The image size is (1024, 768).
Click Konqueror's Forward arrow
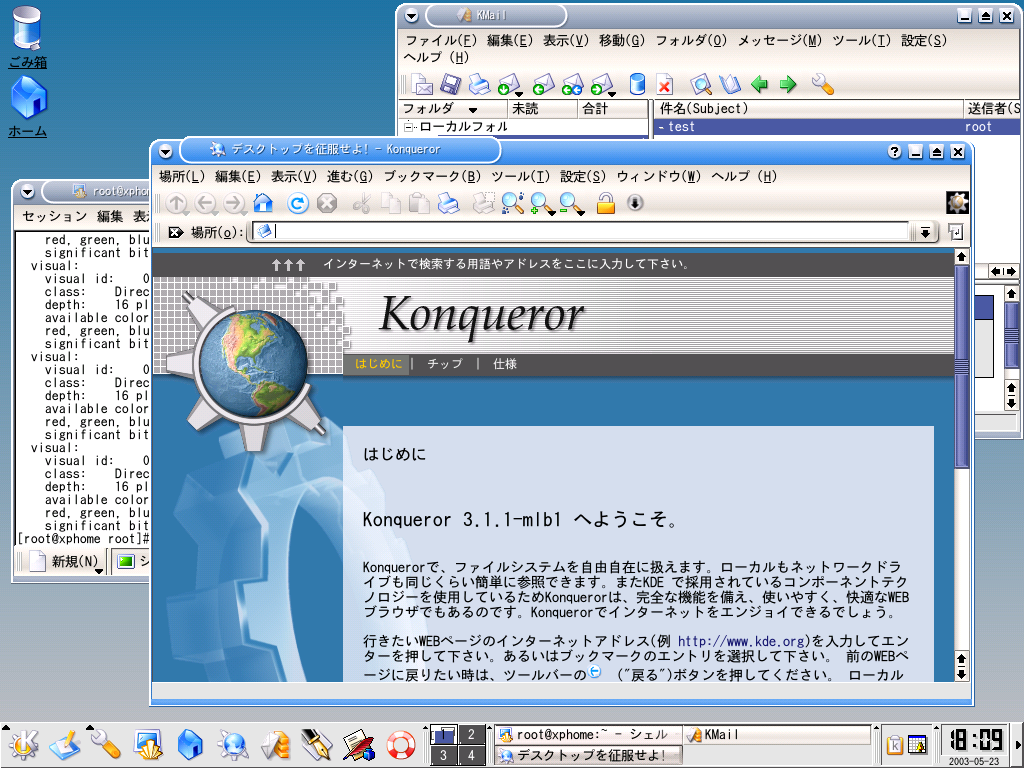pyautogui.click(x=234, y=204)
